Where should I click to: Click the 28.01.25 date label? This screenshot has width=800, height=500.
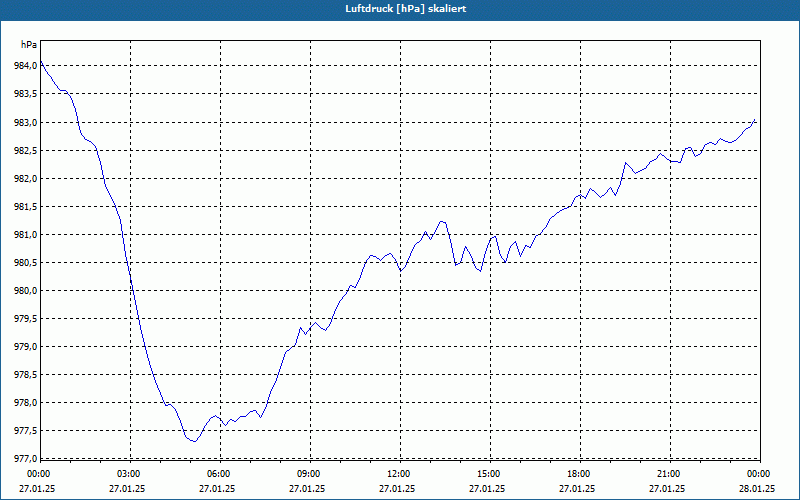pyautogui.click(x=757, y=488)
